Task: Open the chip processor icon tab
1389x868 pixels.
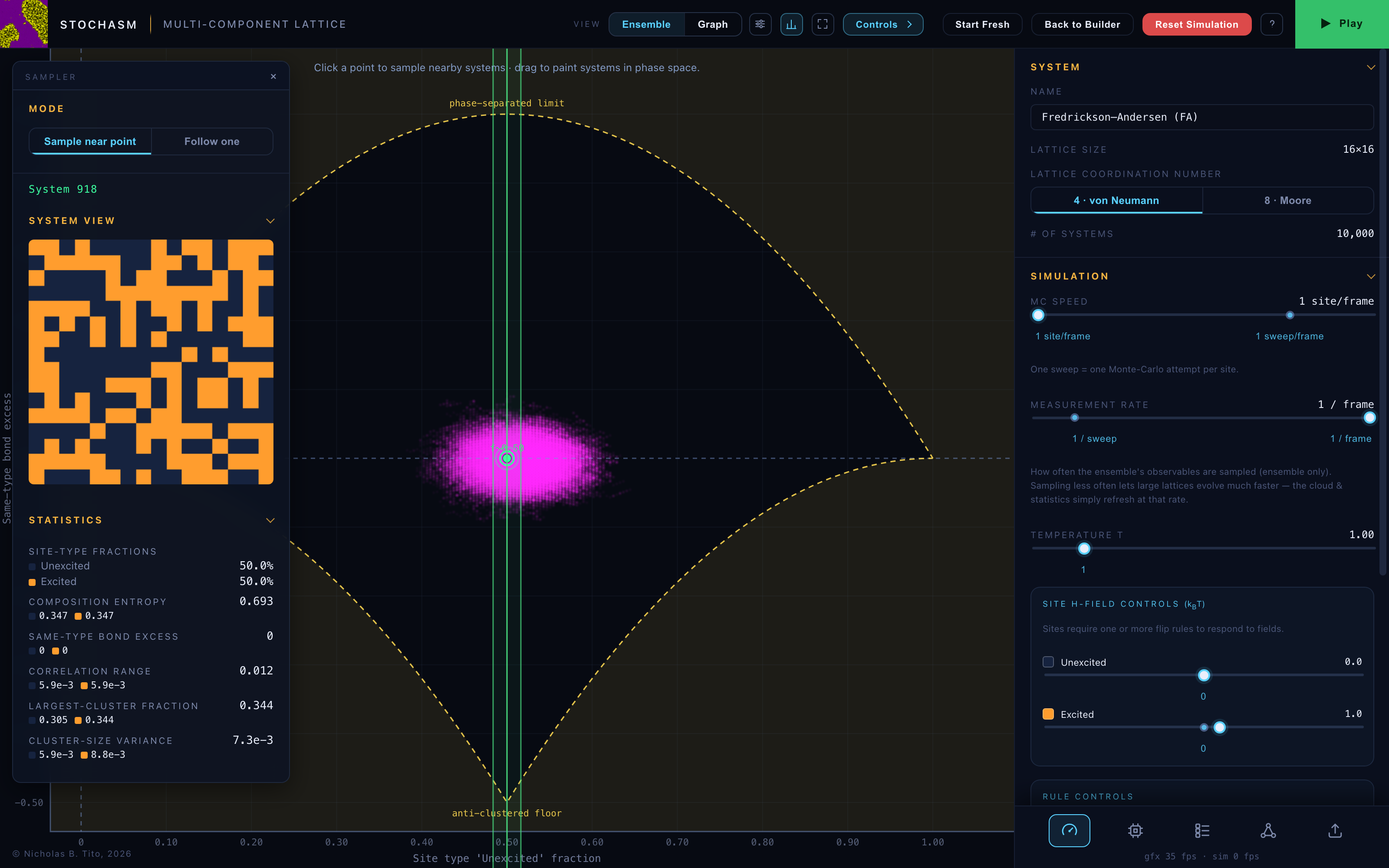Action: click(1136, 830)
